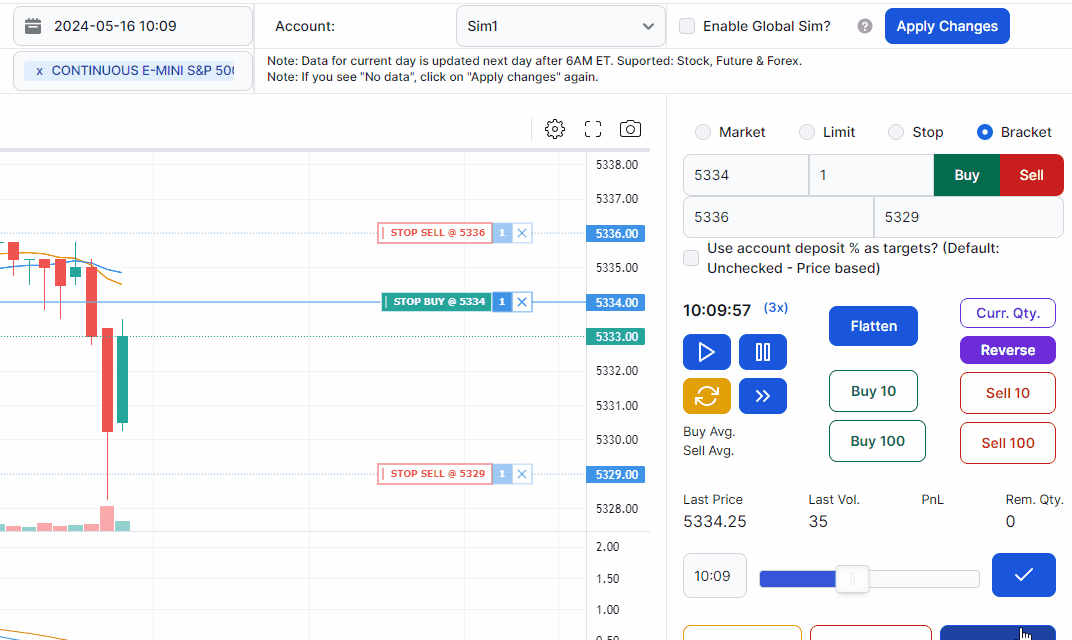Click date field 2024-05-16 10:09

click(133, 26)
